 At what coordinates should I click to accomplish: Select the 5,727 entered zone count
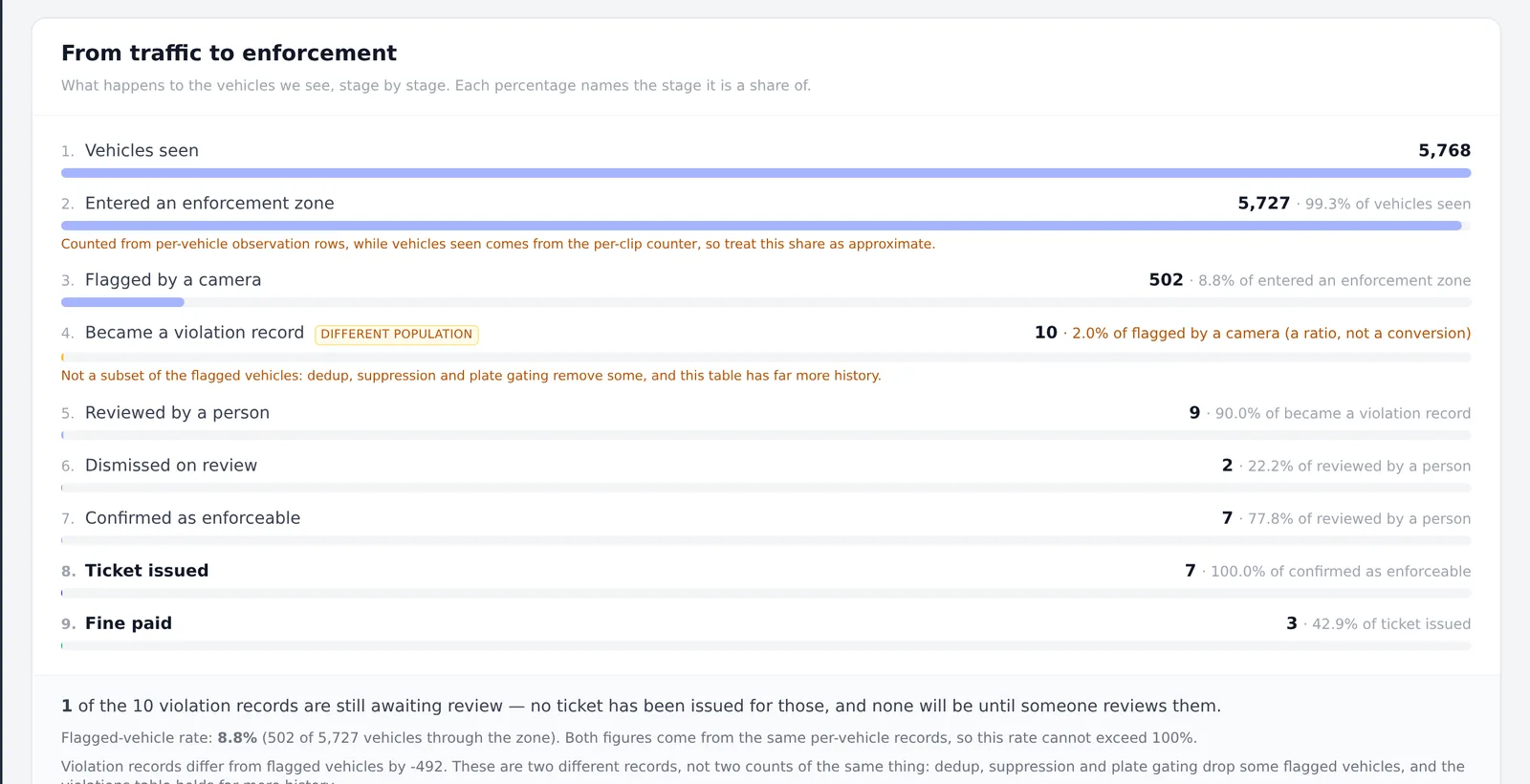pos(1263,203)
